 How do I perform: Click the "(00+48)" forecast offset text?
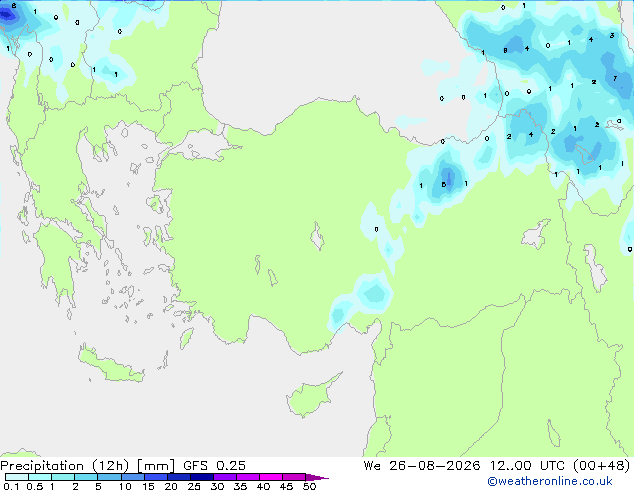pyautogui.click(x=602, y=466)
